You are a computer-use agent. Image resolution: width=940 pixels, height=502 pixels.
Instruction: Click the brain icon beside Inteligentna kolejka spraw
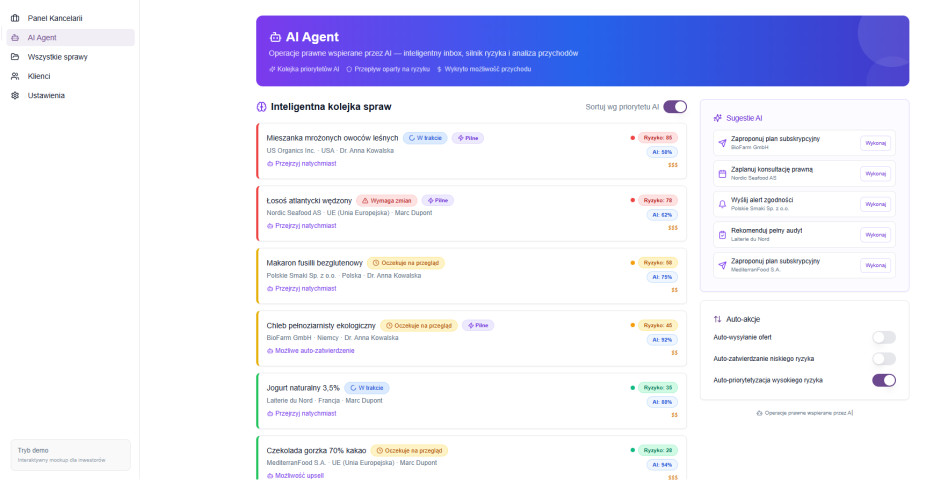click(x=262, y=106)
